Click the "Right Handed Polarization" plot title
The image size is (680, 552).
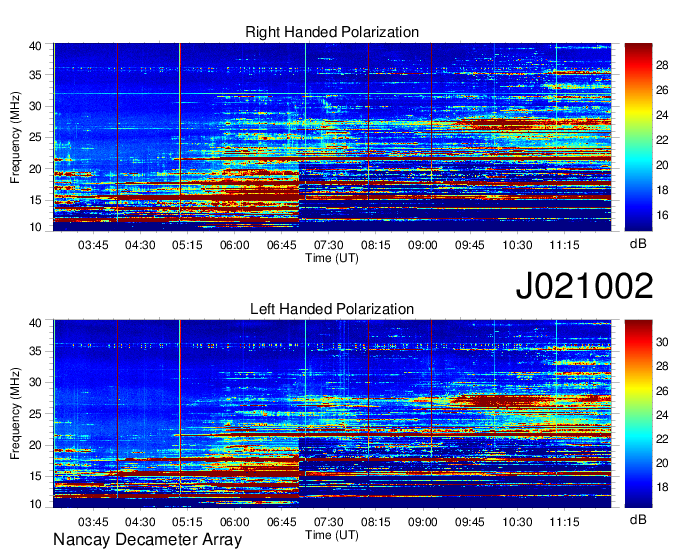point(332,32)
